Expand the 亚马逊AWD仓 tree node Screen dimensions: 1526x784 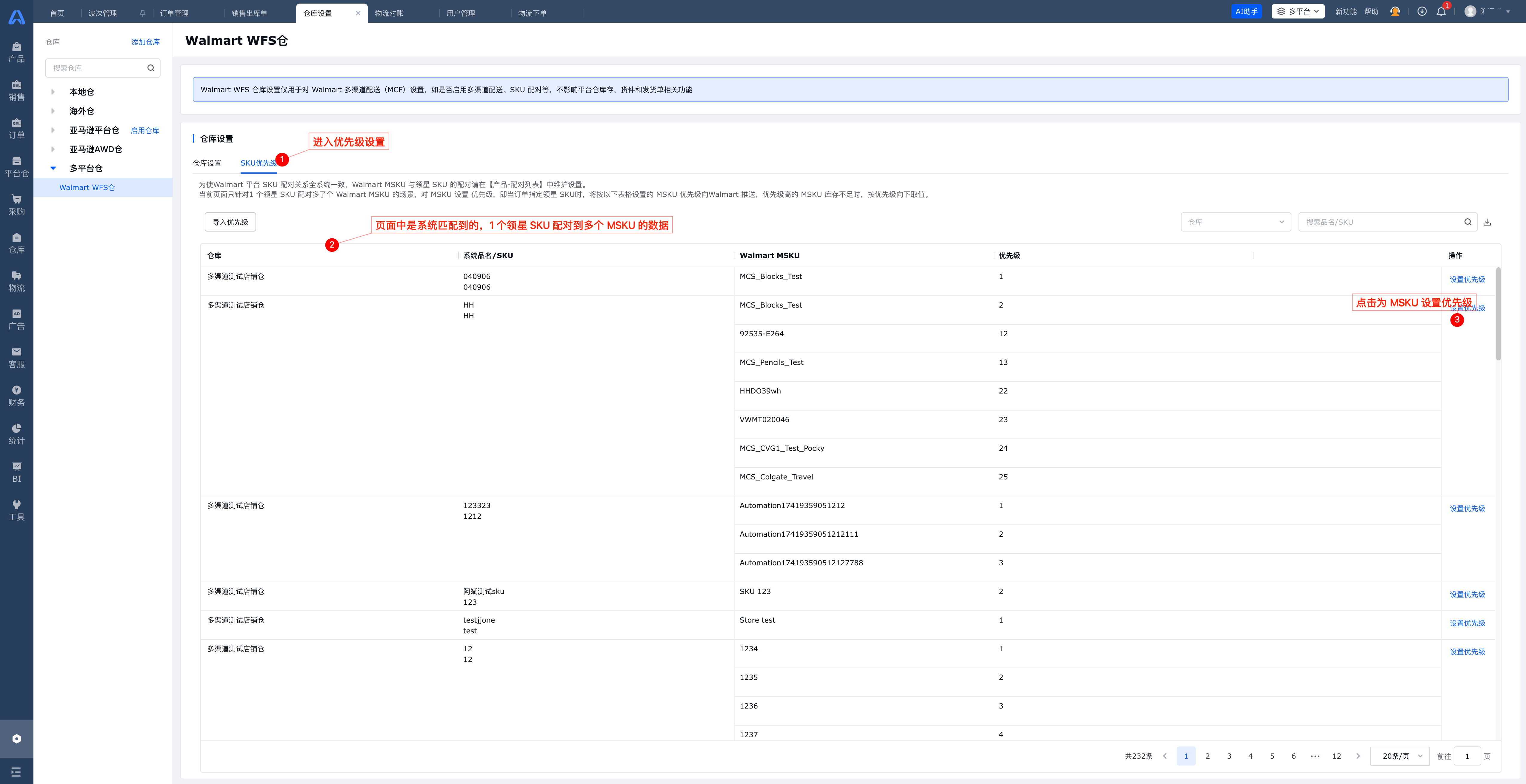pyautogui.click(x=53, y=149)
